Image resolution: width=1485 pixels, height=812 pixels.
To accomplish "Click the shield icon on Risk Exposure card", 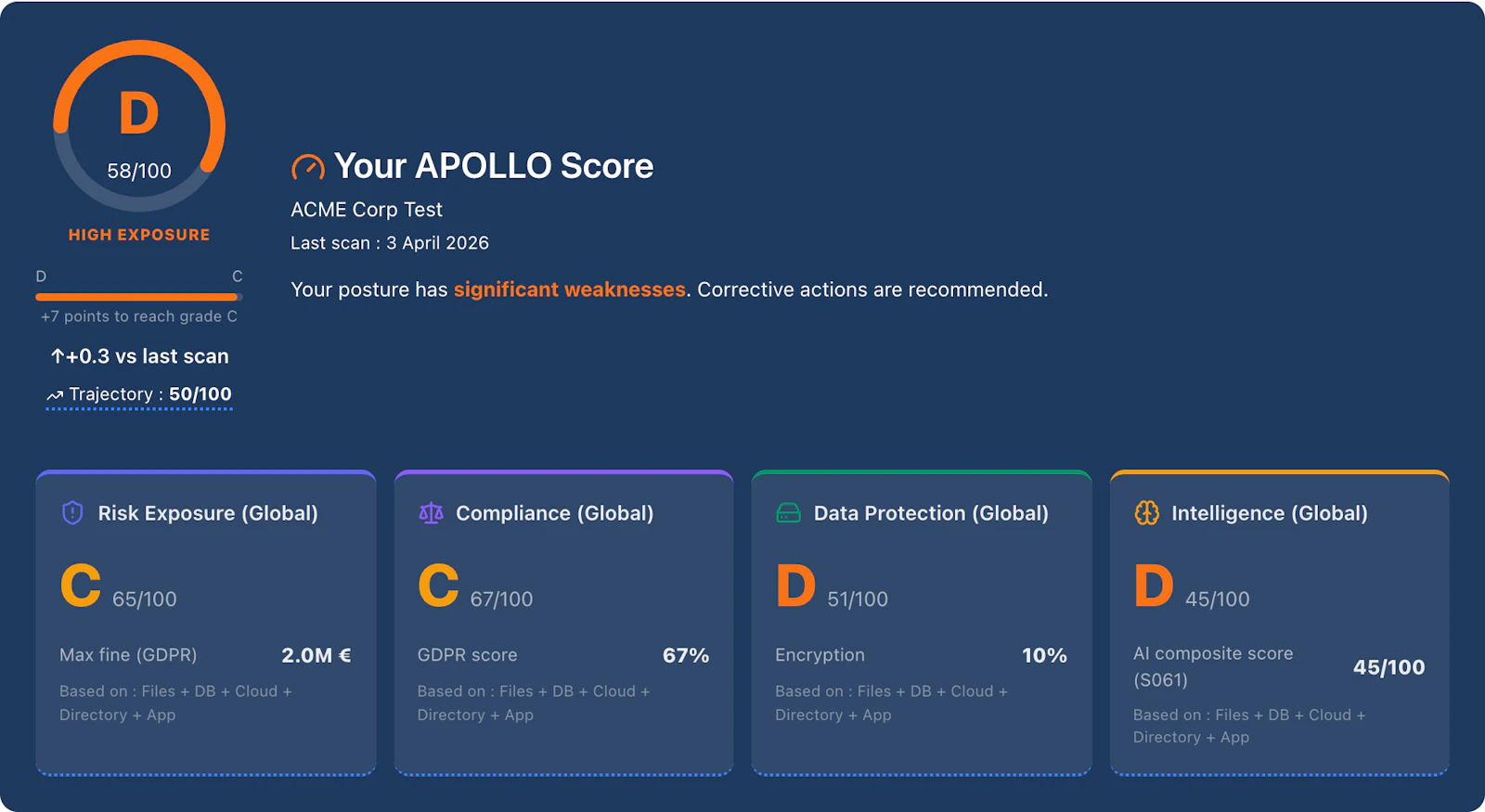I will pyautogui.click(x=72, y=512).
